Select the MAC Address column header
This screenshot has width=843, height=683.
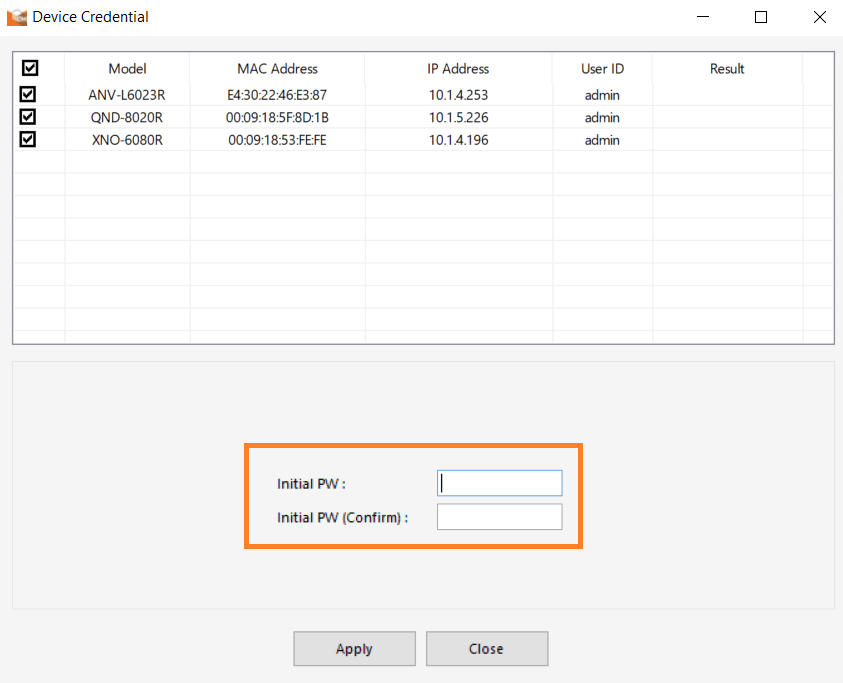tap(277, 68)
